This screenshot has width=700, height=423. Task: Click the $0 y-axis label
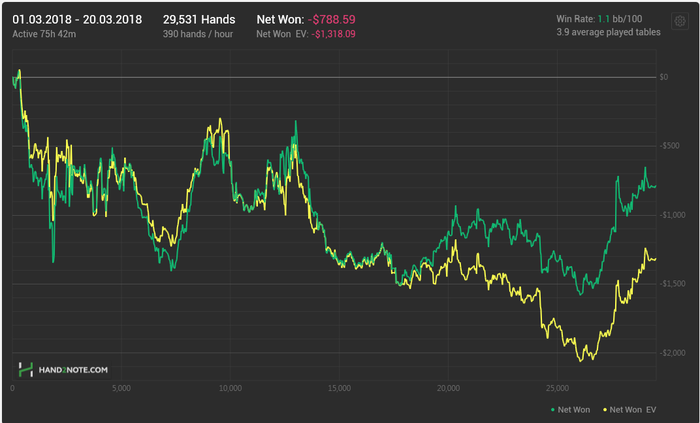(664, 77)
